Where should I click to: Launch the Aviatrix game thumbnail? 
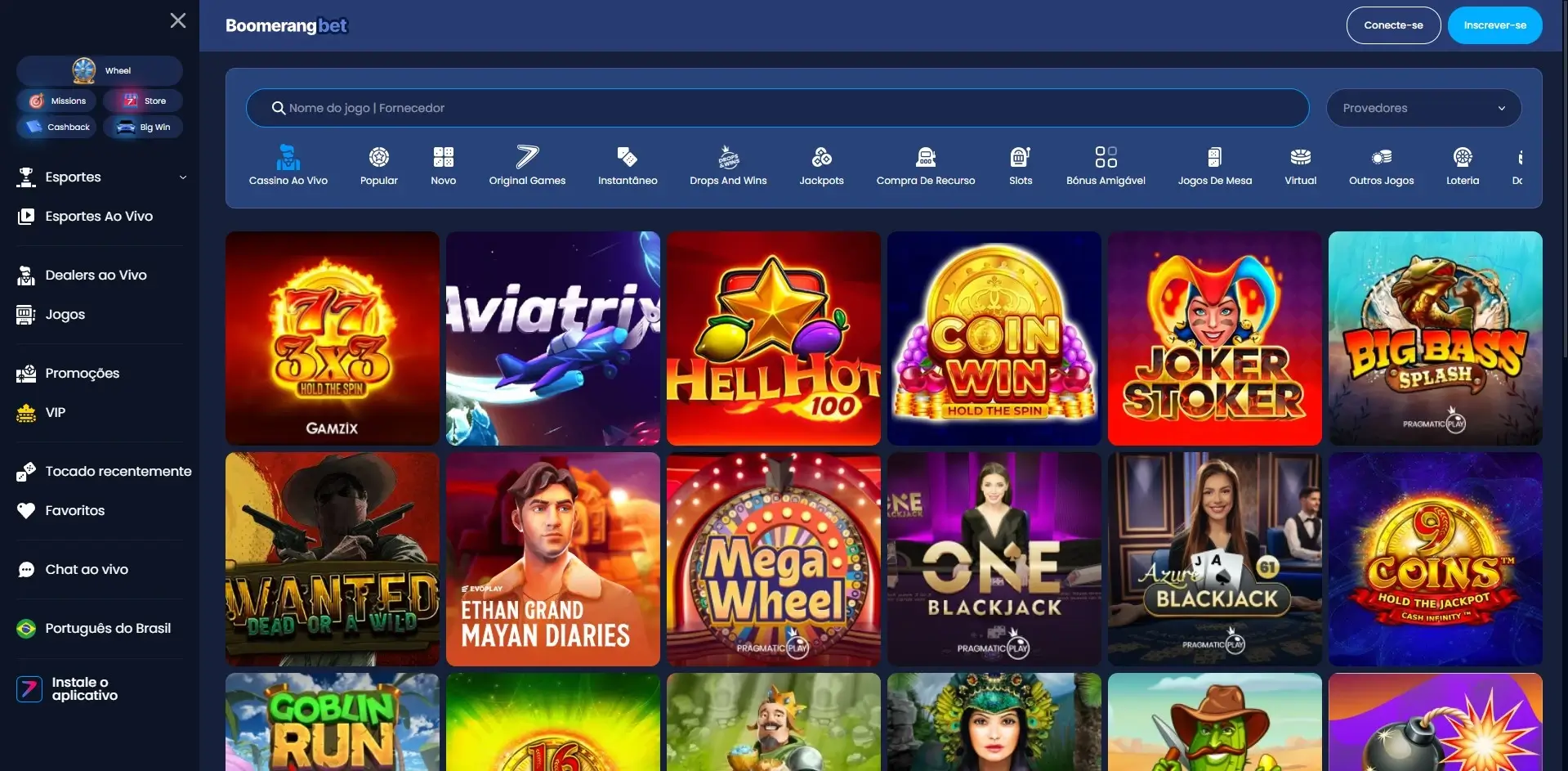point(552,338)
